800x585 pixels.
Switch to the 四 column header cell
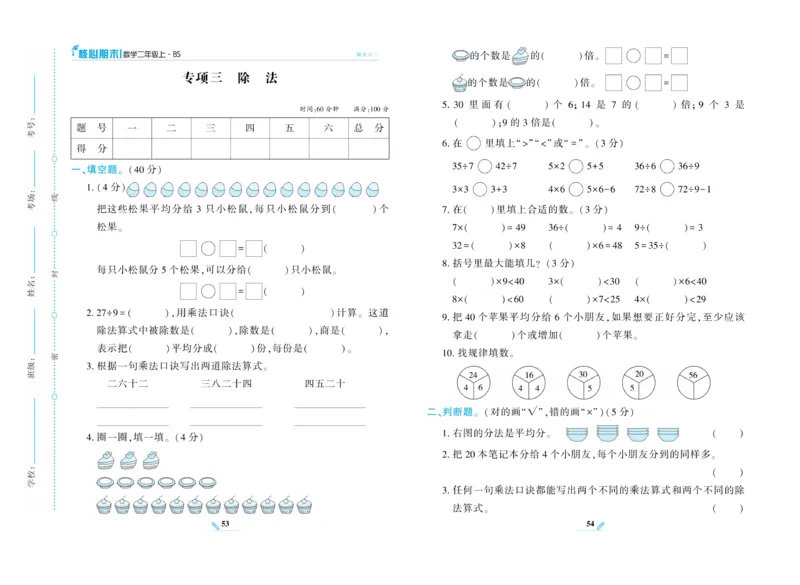click(x=248, y=128)
